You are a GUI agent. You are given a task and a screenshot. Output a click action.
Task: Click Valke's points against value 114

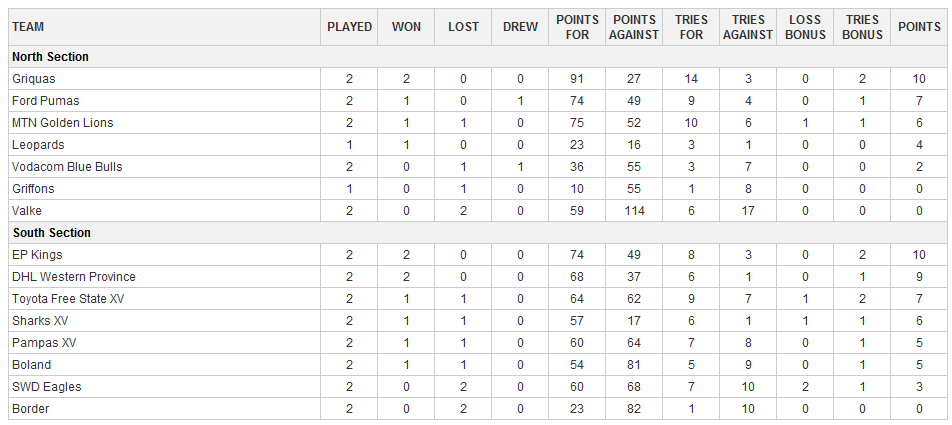point(635,211)
